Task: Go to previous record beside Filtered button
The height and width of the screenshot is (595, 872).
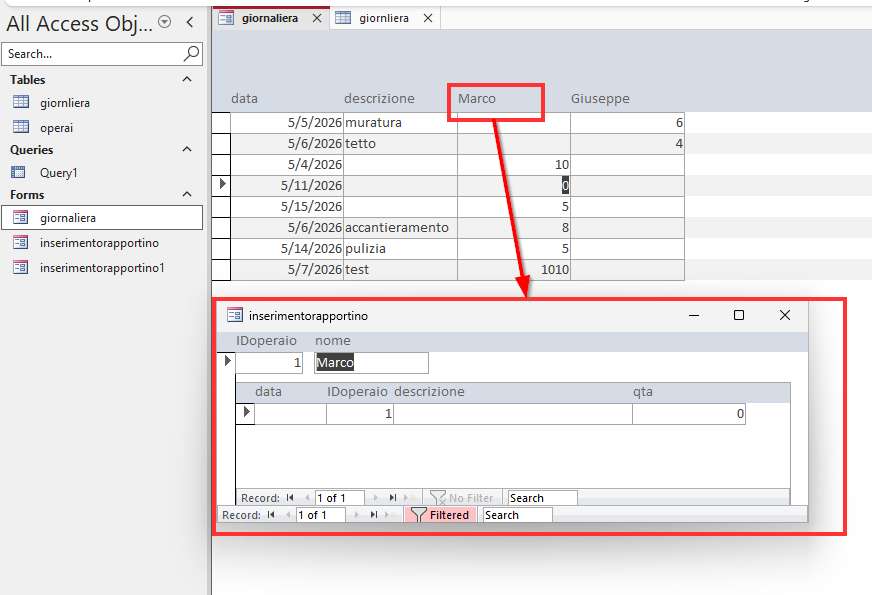Action: click(x=288, y=515)
